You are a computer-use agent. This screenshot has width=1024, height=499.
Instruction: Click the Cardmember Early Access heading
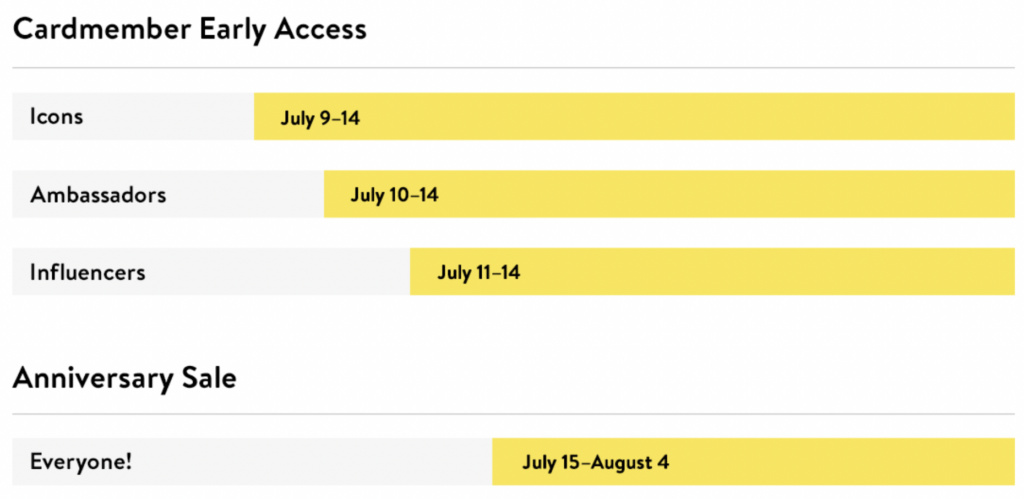[189, 30]
